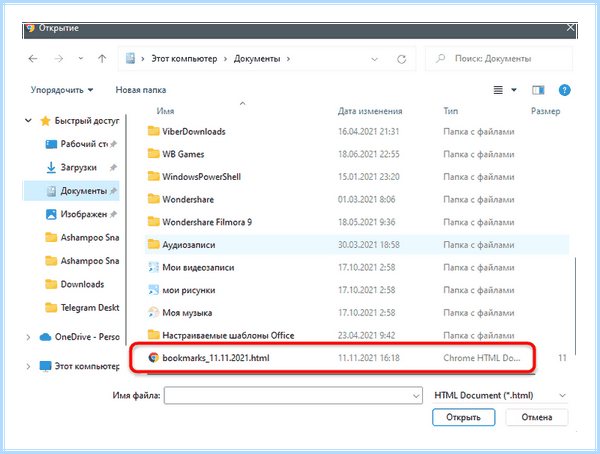Screen dimensions: 600x454
Task: Select the 'WB Games' folder icon
Action: [153, 154]
